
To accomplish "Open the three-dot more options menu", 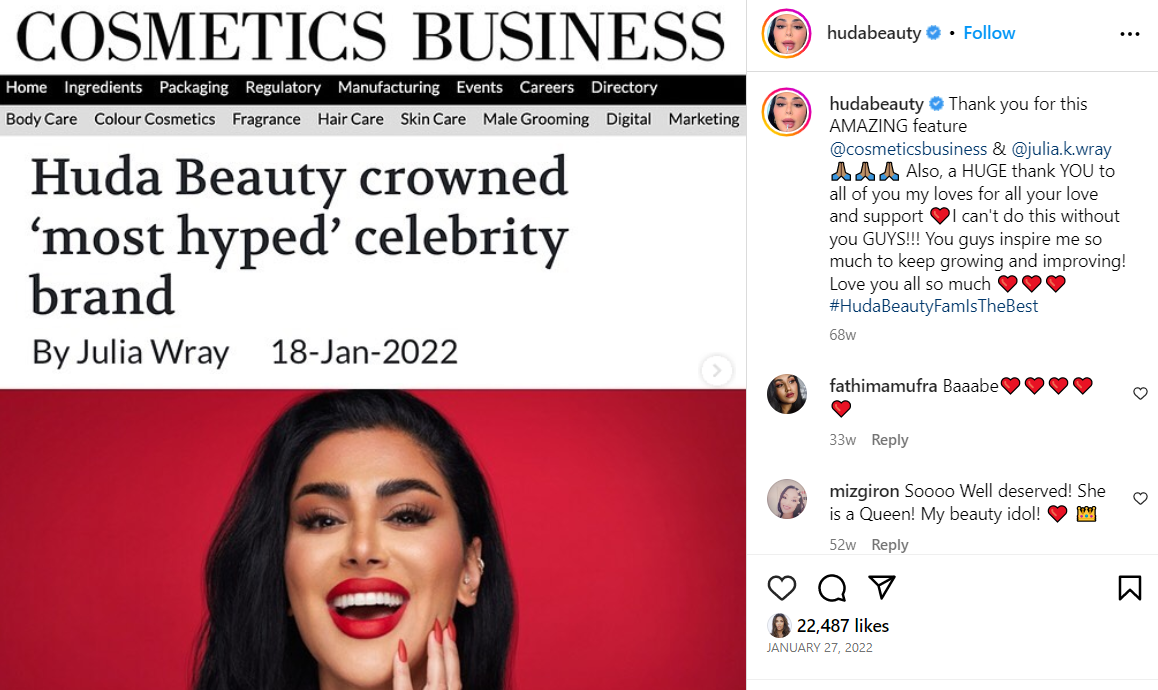I will 1129,34.
